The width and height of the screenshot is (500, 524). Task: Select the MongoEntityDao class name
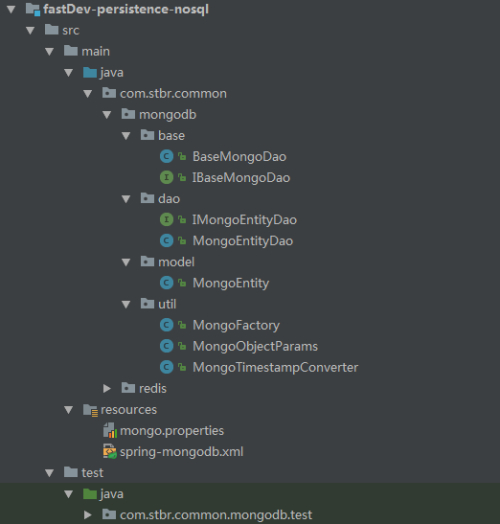click(243, 241)
